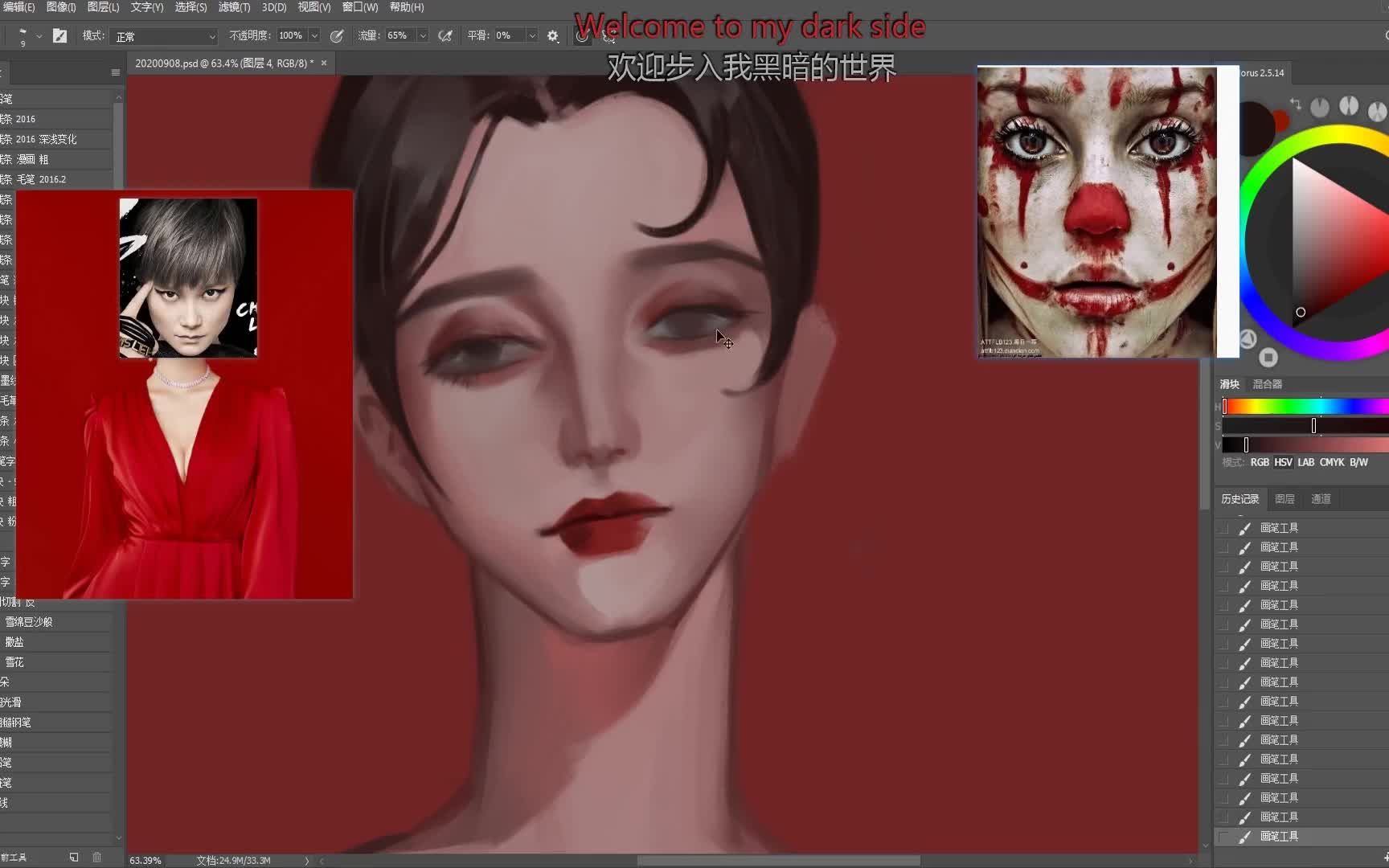Viewport: 1389px width, 868px height.
Task: Click the opacity 100% value field
Action: point(291,35)
